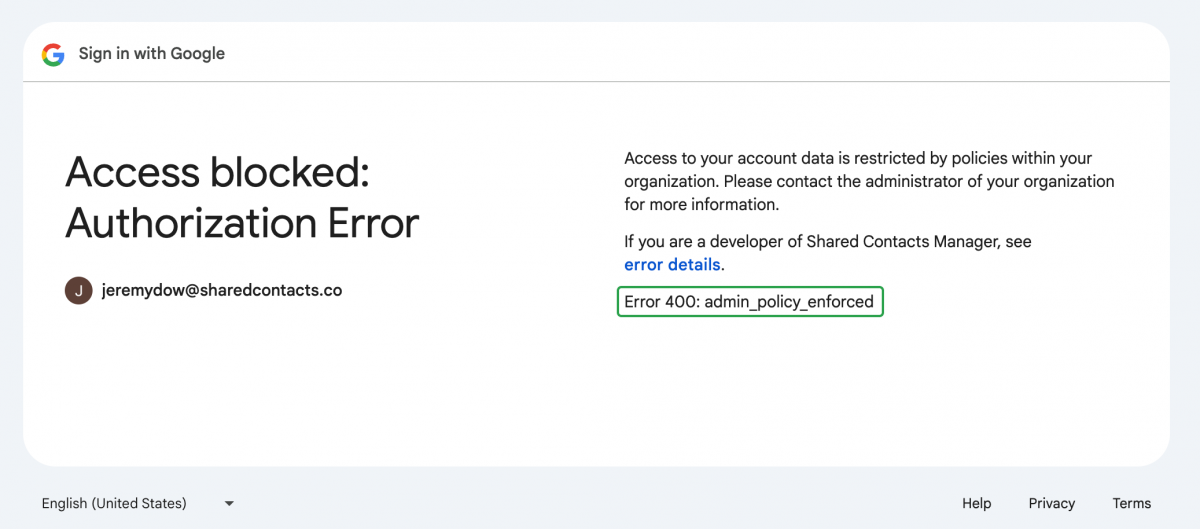Click "If you are a developer" text

pos(704,242)
